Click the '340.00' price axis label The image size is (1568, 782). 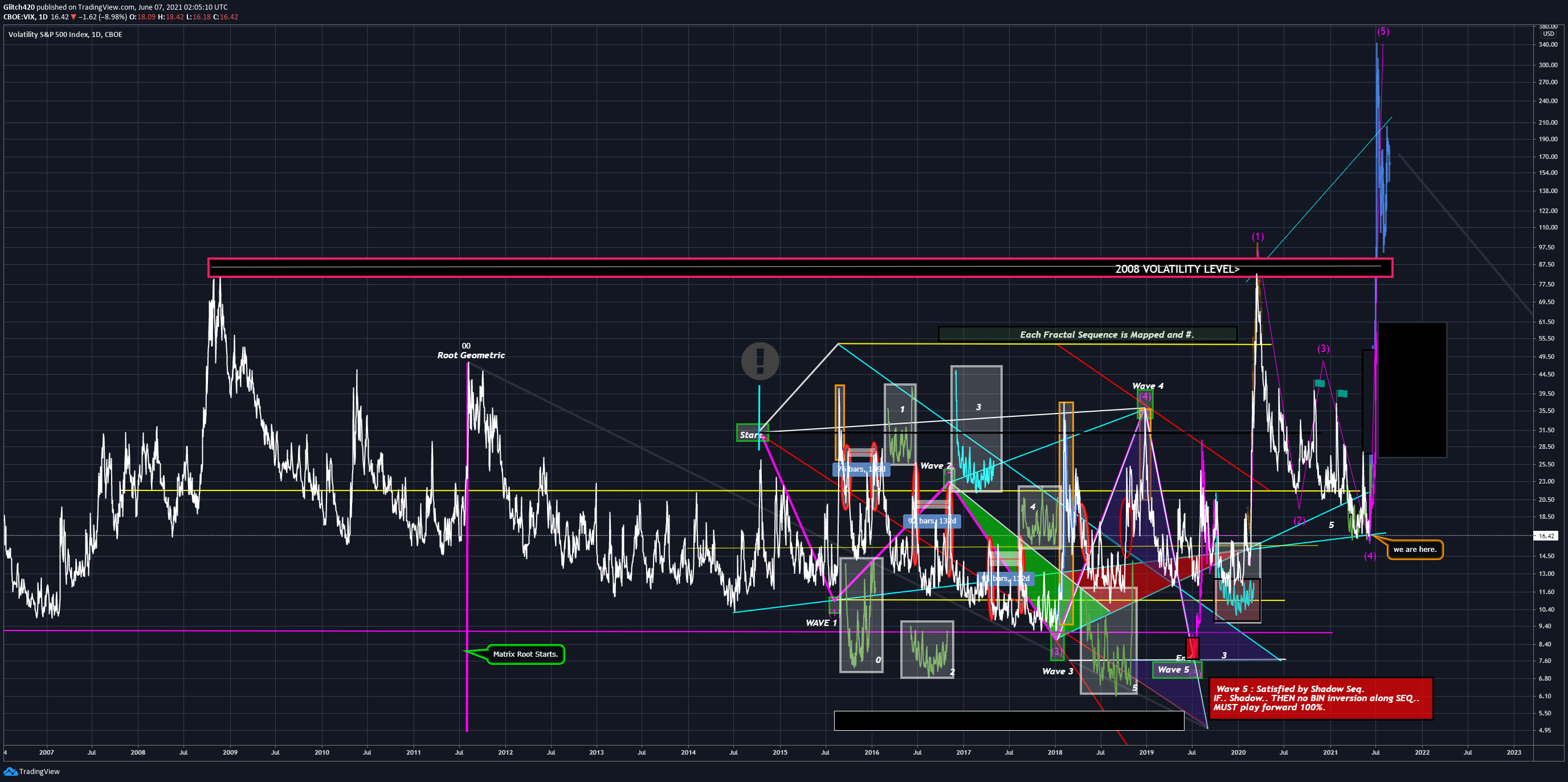coord(1548,45)
